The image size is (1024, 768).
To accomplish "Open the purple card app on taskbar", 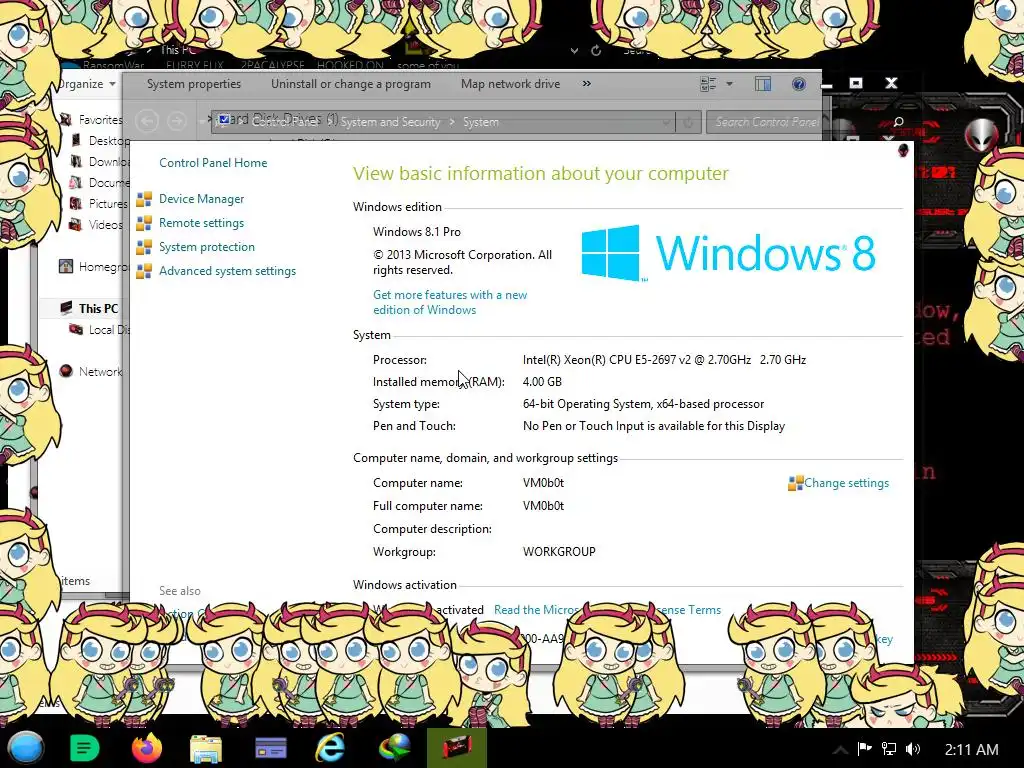I will click(270, 748).
